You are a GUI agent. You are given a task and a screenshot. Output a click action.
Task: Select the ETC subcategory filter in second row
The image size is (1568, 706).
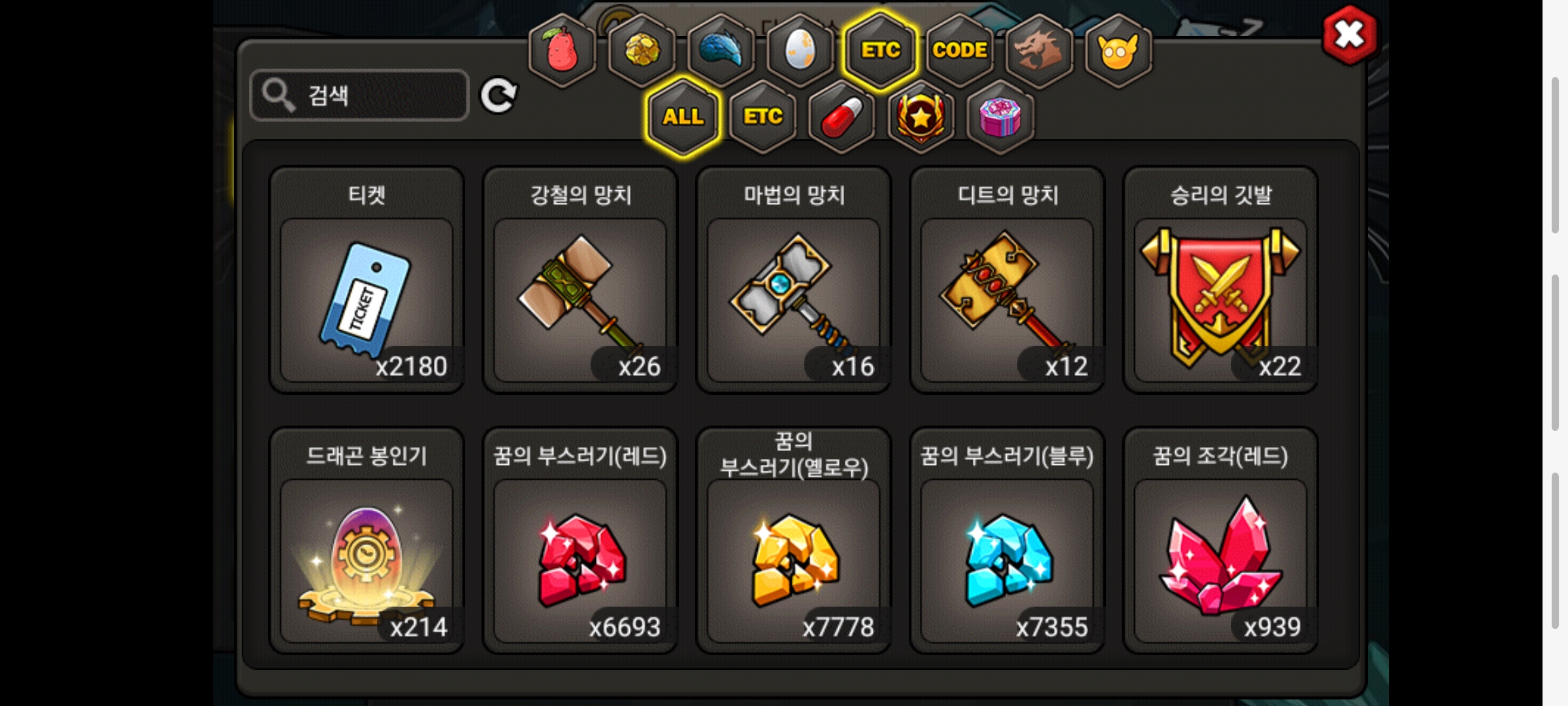(x=762, y=117)
